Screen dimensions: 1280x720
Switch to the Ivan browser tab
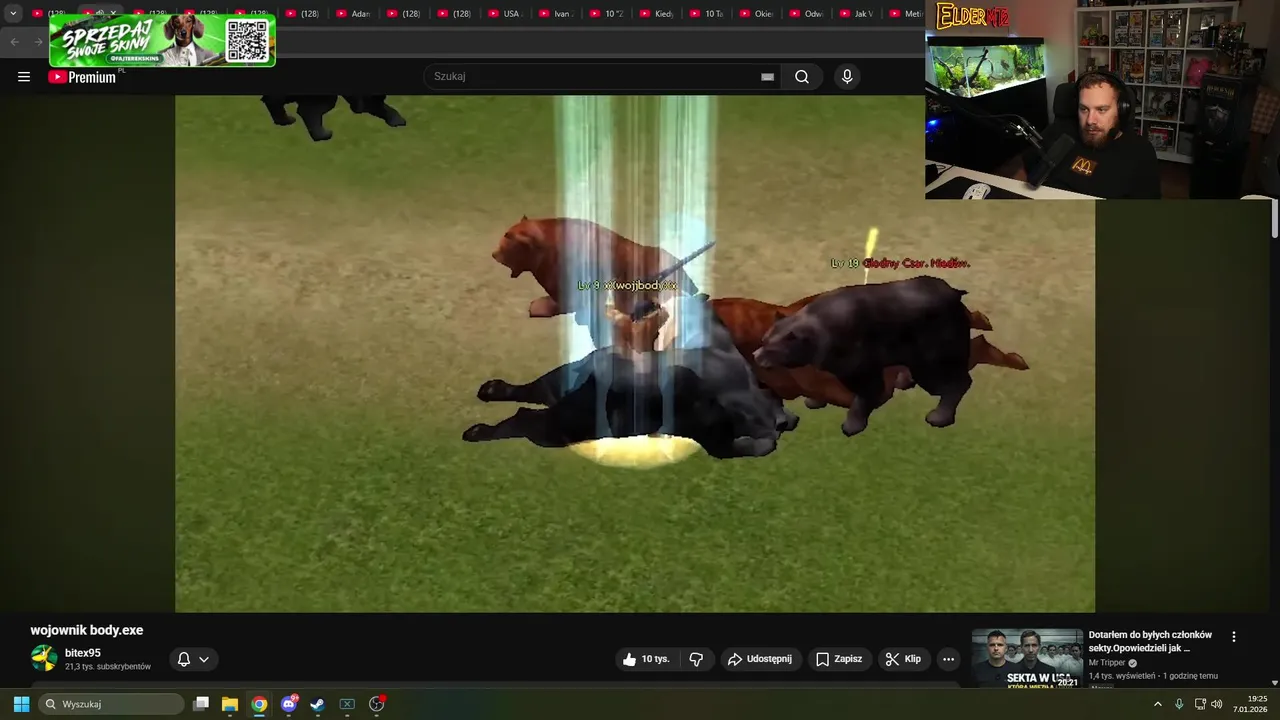tap(557, 14)
